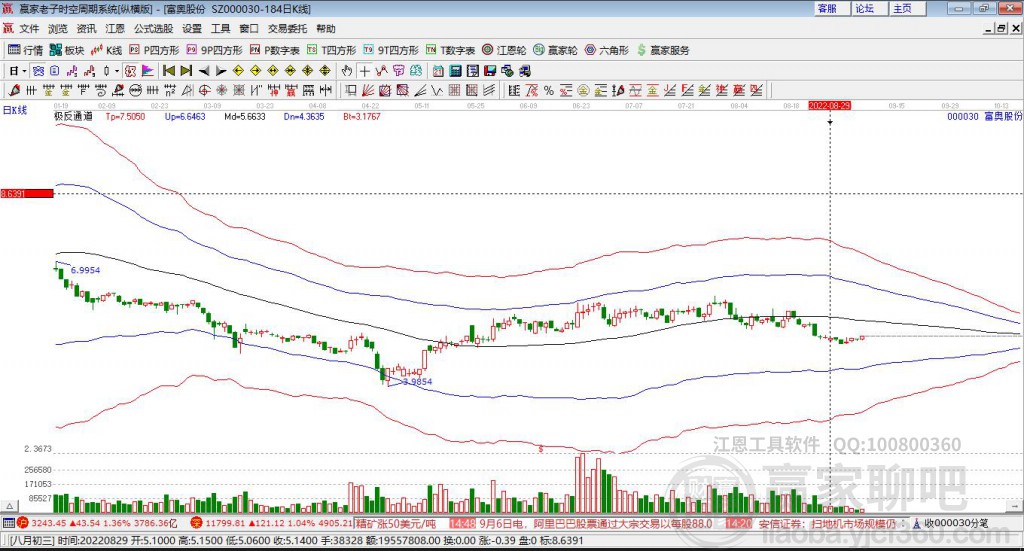Select the crossed circle drawing tool
1024x551 pixels.
coord(204,90)
